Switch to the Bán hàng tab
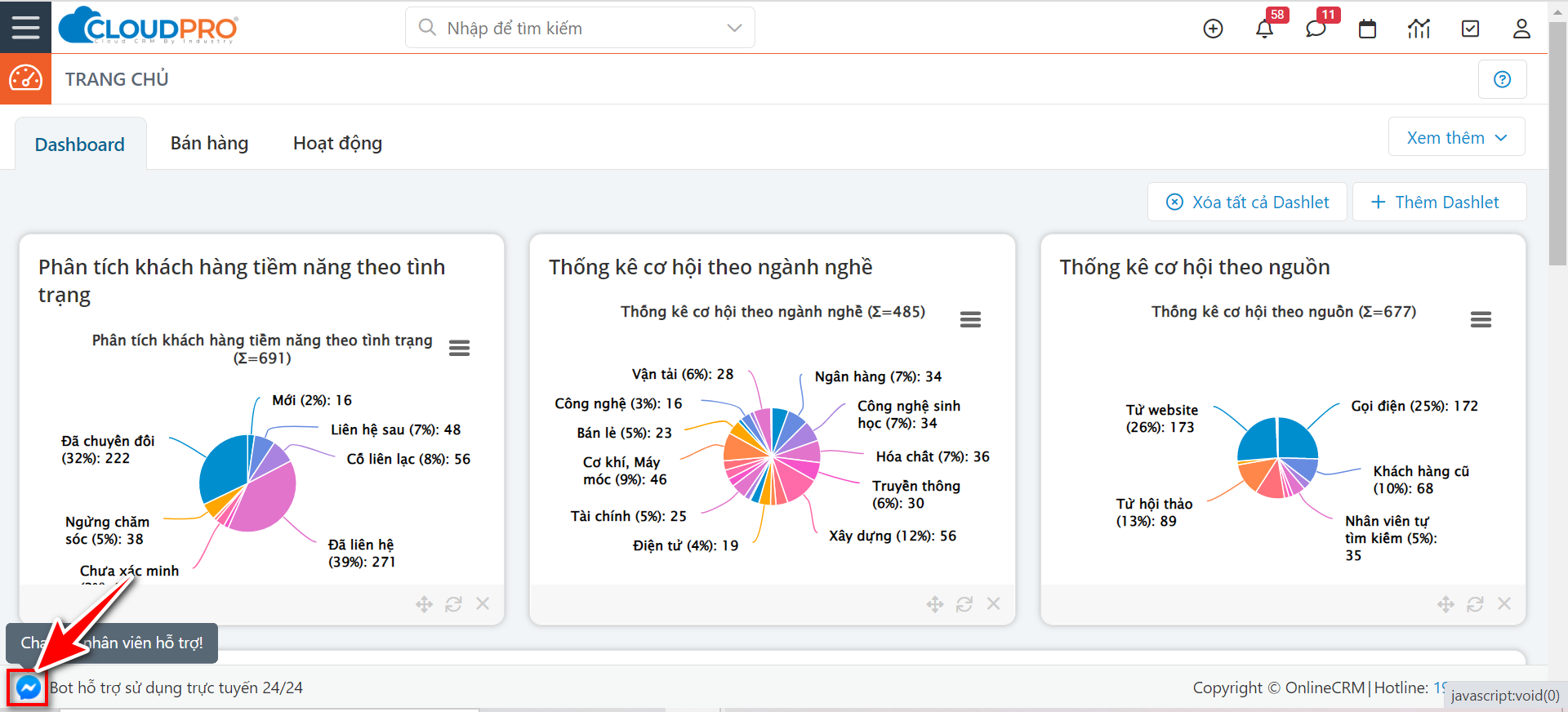 coord(209,144)
